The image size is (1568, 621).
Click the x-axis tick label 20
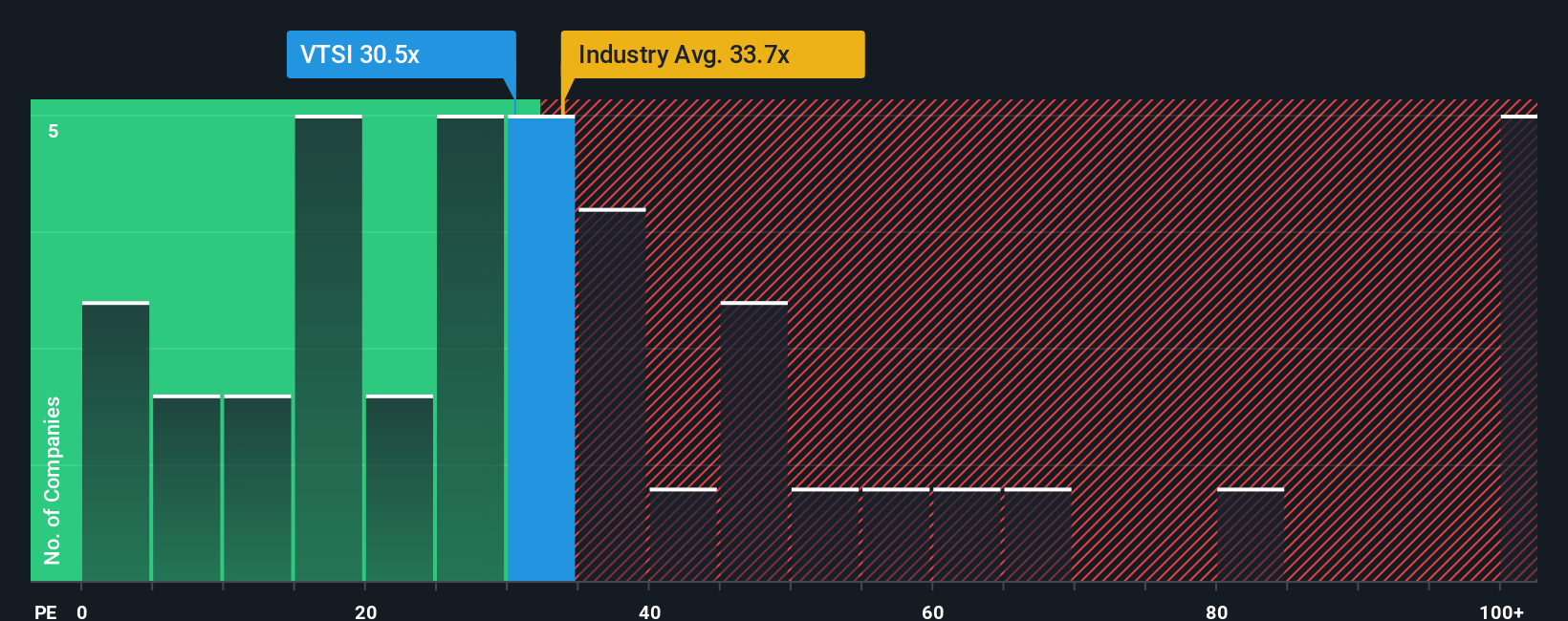pyautogui.click(x=365, y=612)
